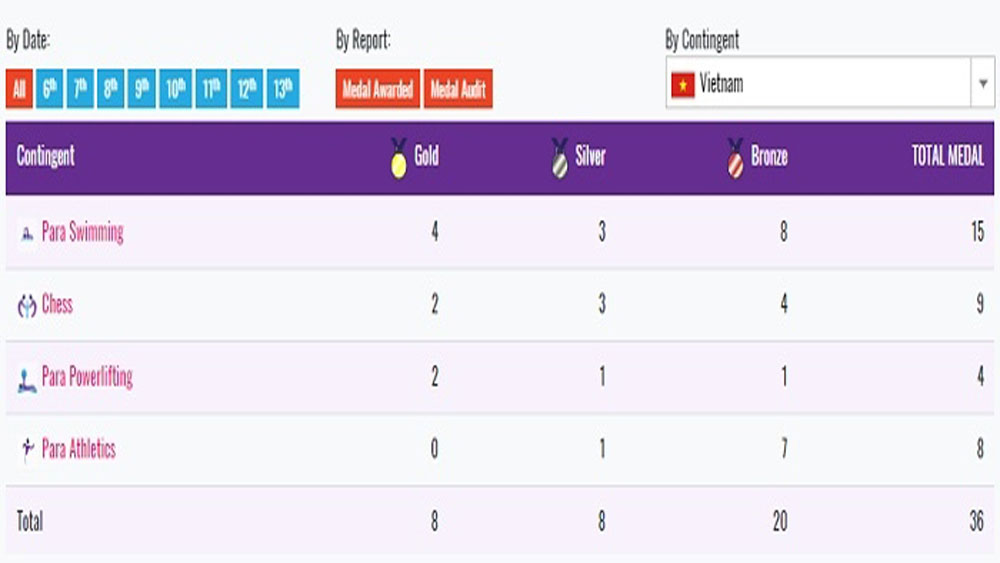
Task: Open the Para Swimming link
Action: (82, 232)
